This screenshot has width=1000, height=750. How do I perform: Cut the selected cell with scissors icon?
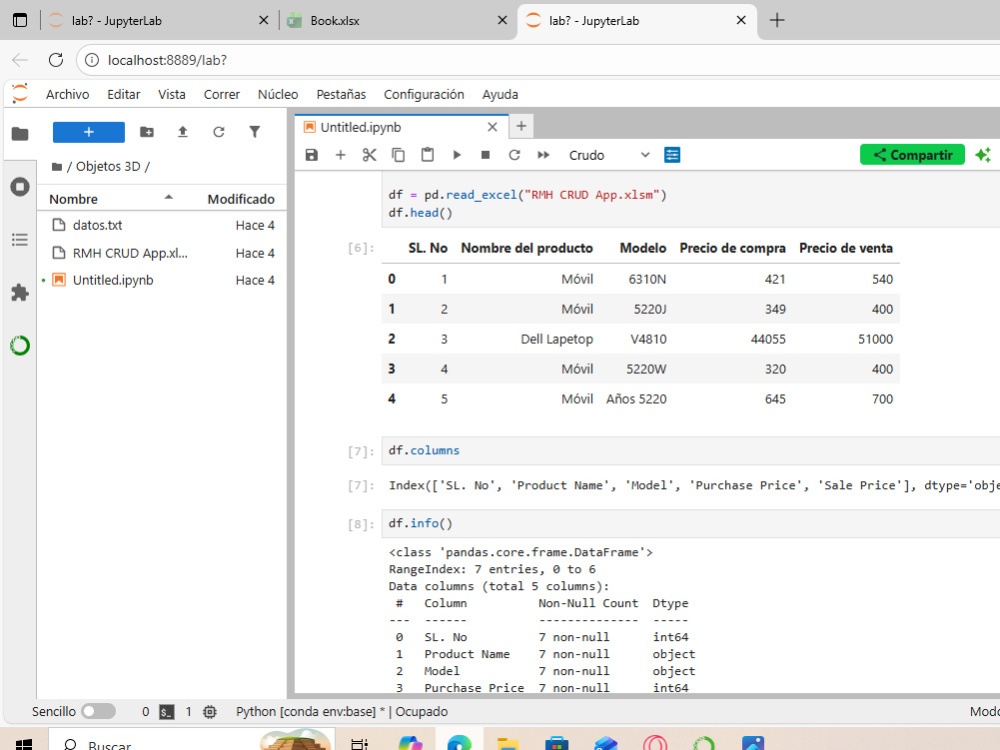369,155
